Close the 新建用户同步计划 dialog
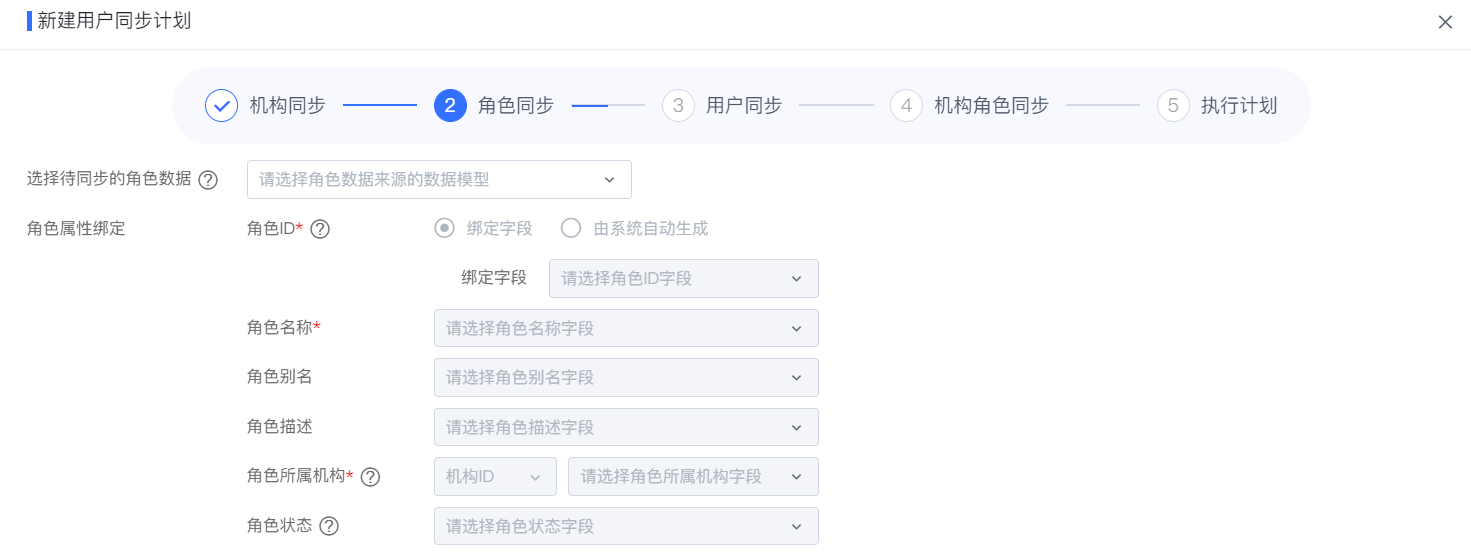The image size is (1471, 560). 1445,22
